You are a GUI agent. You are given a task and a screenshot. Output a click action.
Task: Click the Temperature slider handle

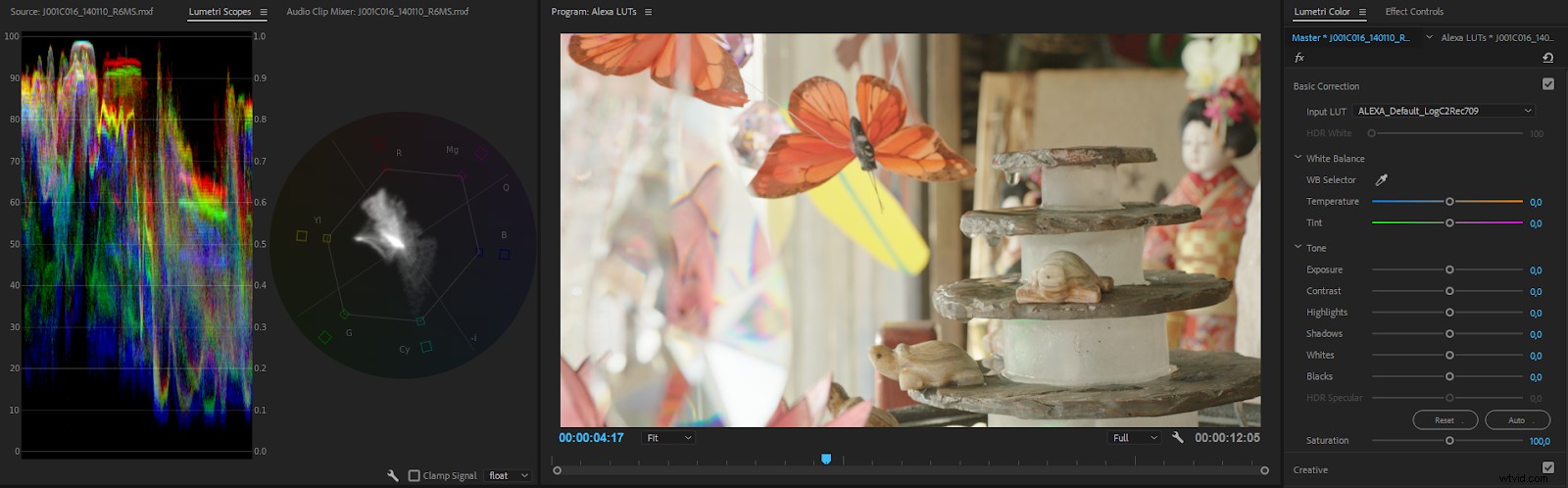coord(1449,201)
